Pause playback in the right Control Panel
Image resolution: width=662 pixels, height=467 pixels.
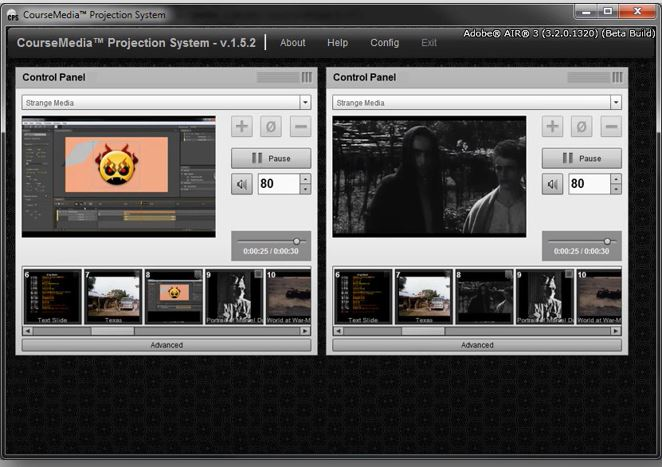pyautogui.click(x=582, y=158)
